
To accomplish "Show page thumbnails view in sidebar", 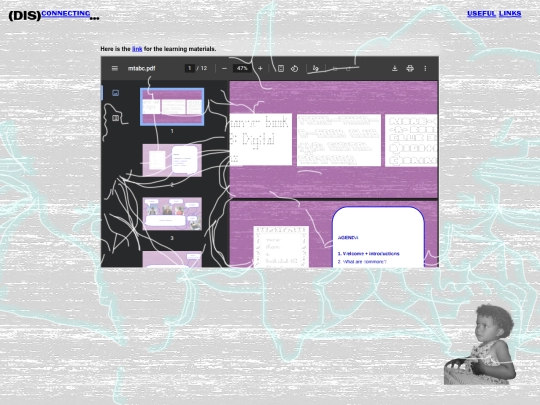I will coord(115,93).
